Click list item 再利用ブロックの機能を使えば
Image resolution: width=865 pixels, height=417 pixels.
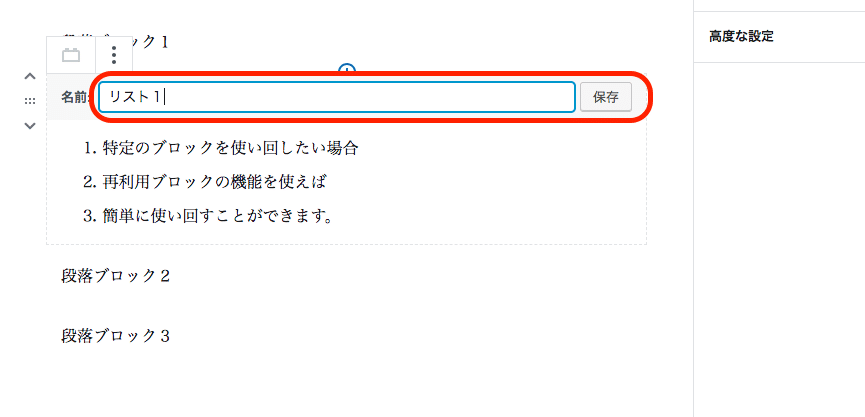(214, 182)
